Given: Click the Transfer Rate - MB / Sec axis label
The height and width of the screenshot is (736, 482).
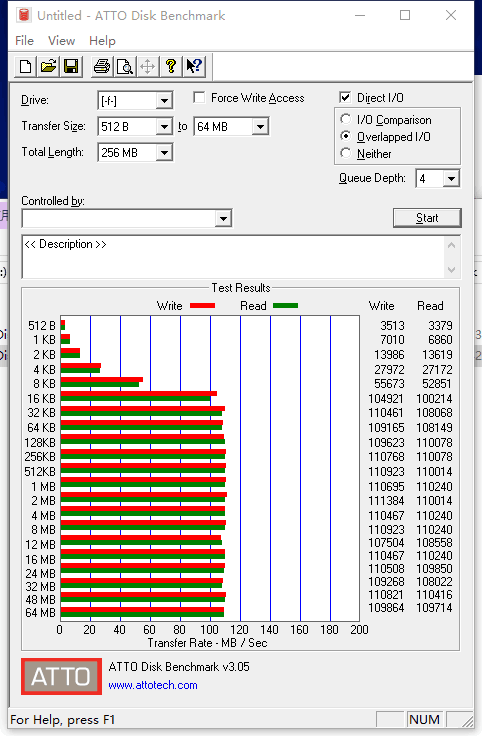Looking at the screenshot, I should click(x=207, y=643).
